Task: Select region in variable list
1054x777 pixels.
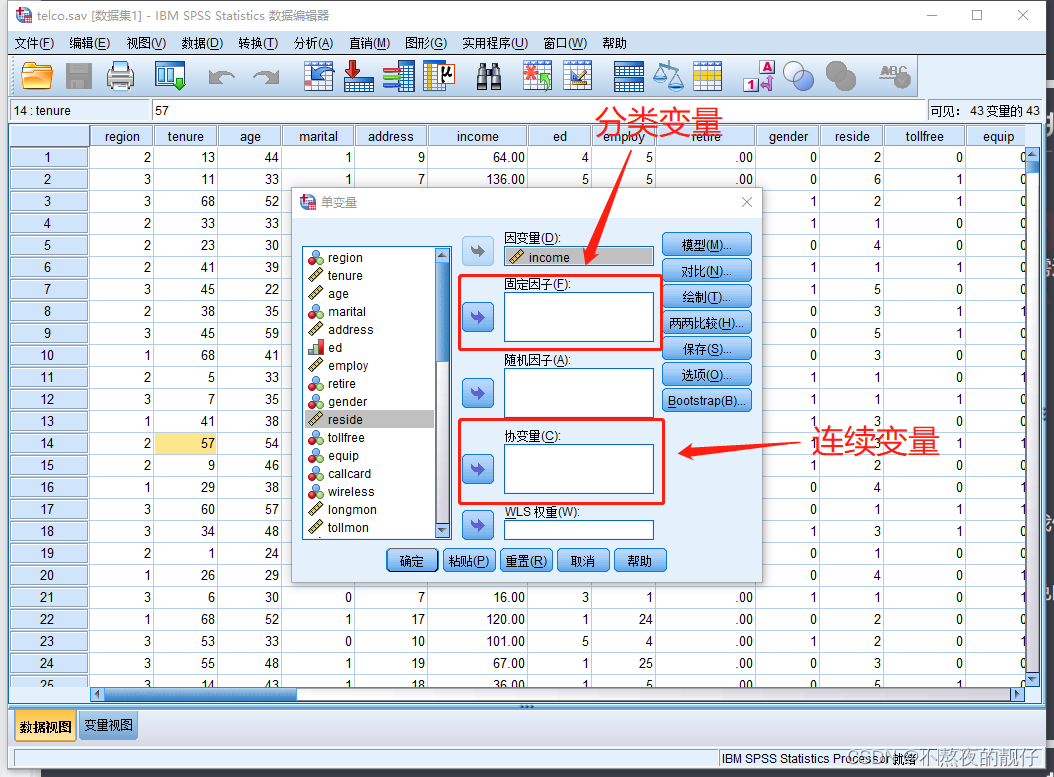Action: click(369, 257)
